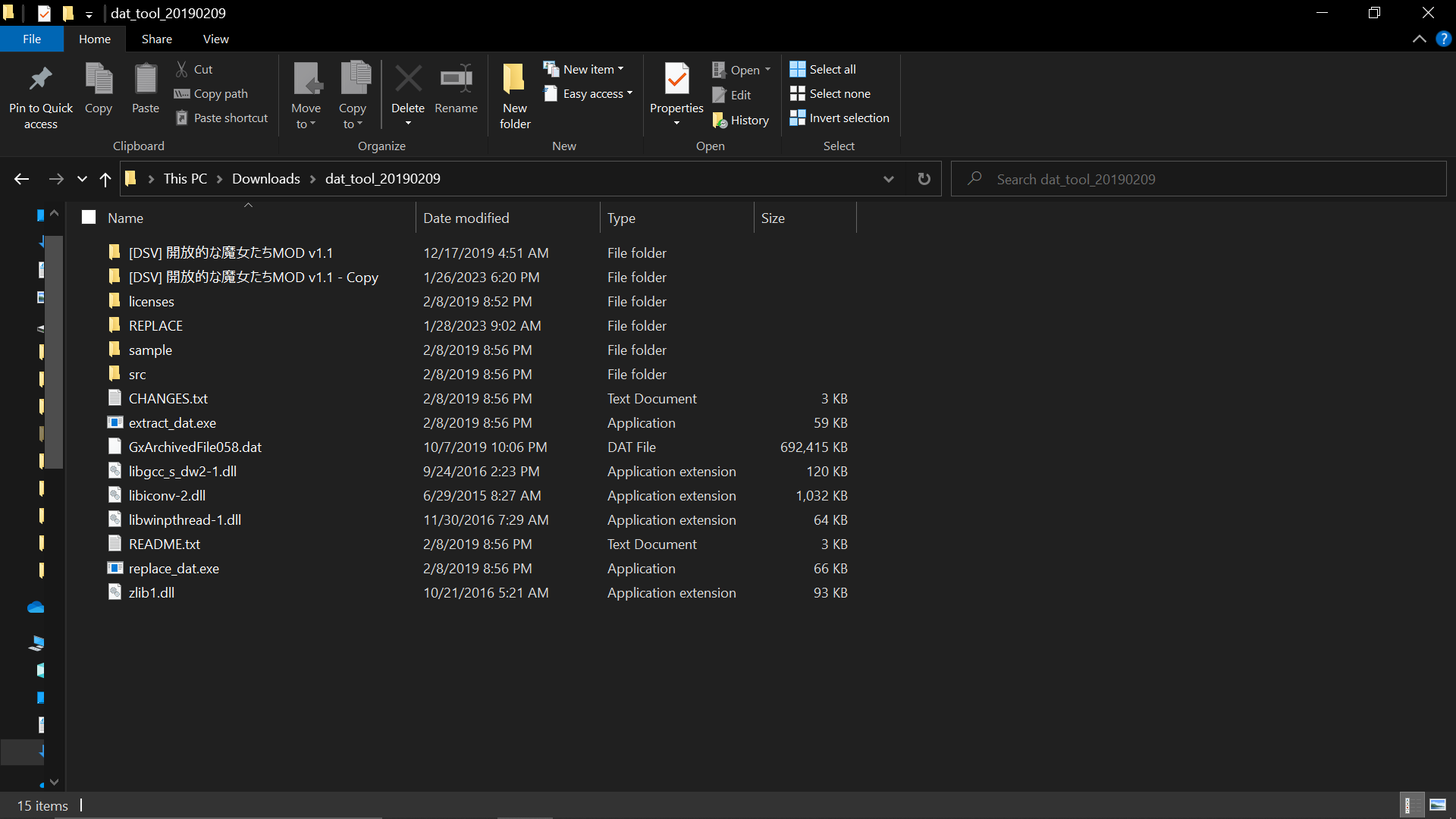Toggle the select-all checkbox in Name column

pos(88,216)
